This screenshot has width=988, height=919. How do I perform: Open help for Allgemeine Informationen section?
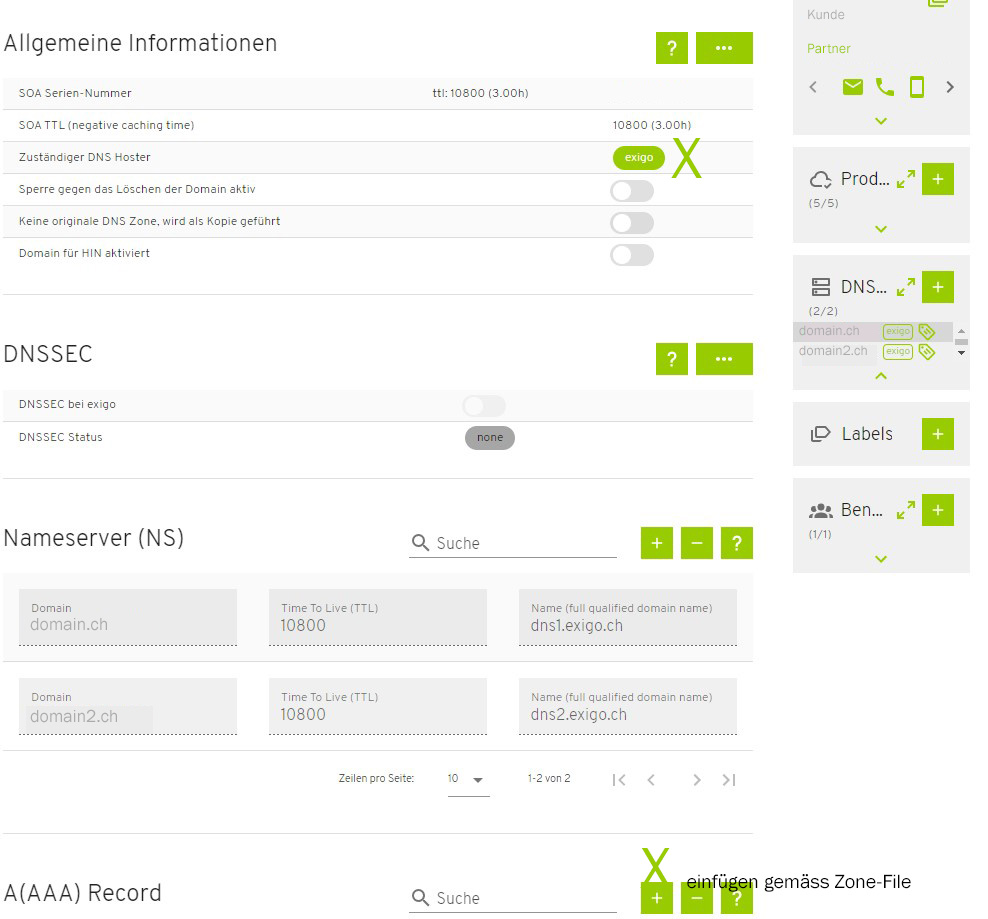(x=671, y=48)
